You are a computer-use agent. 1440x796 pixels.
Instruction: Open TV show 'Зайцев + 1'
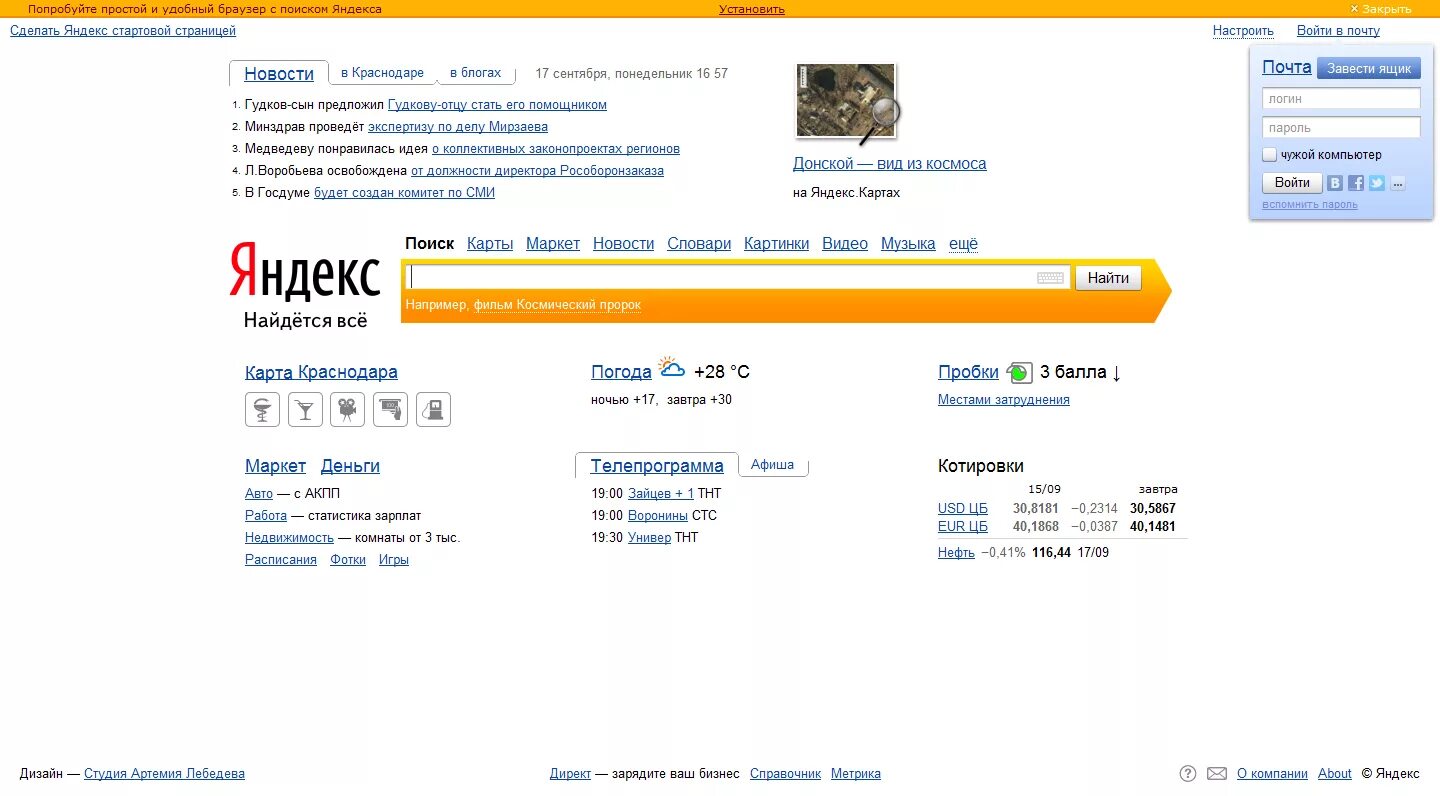coord(661,493)
